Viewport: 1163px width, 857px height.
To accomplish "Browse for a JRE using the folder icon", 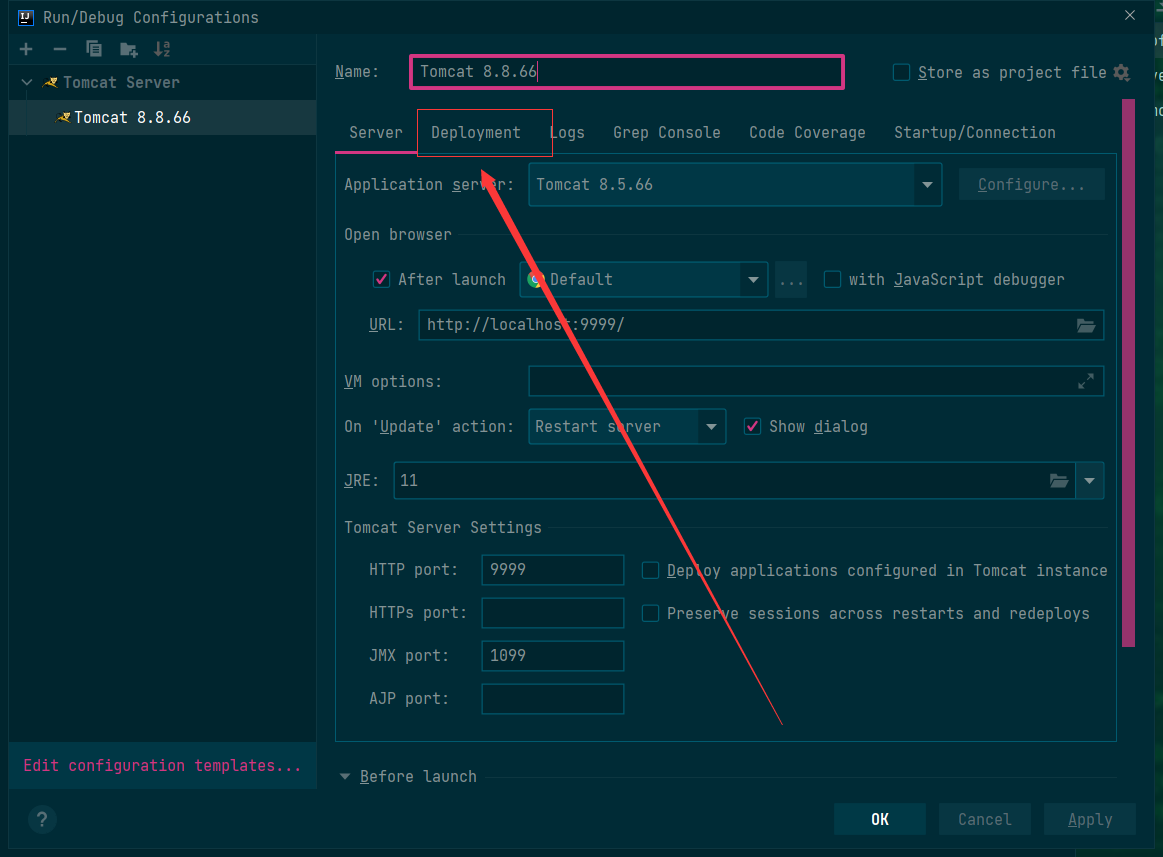I will click(x=1059, y=481).
